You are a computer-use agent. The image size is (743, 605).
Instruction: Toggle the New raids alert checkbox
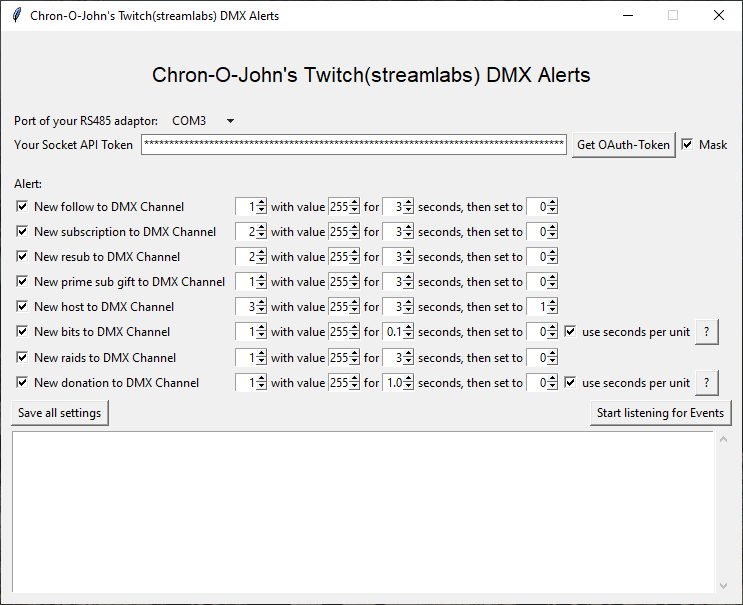click(x=22, y=358)
